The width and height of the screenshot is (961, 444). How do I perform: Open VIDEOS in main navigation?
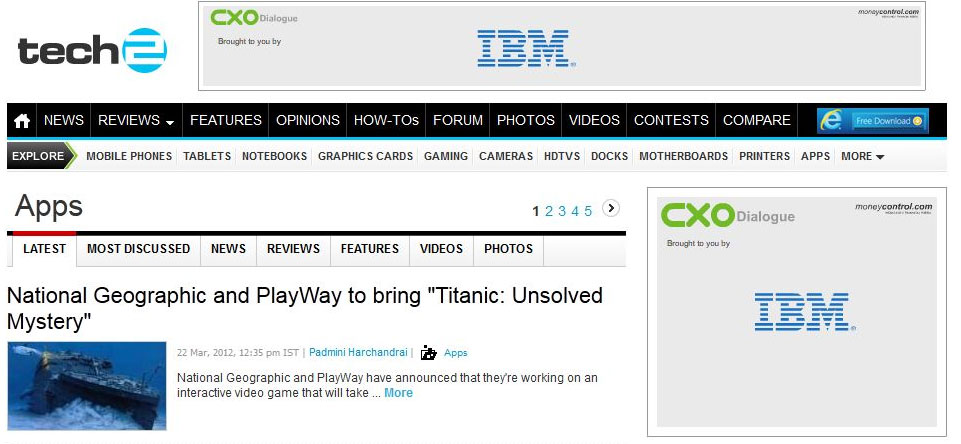click(594, 120)
